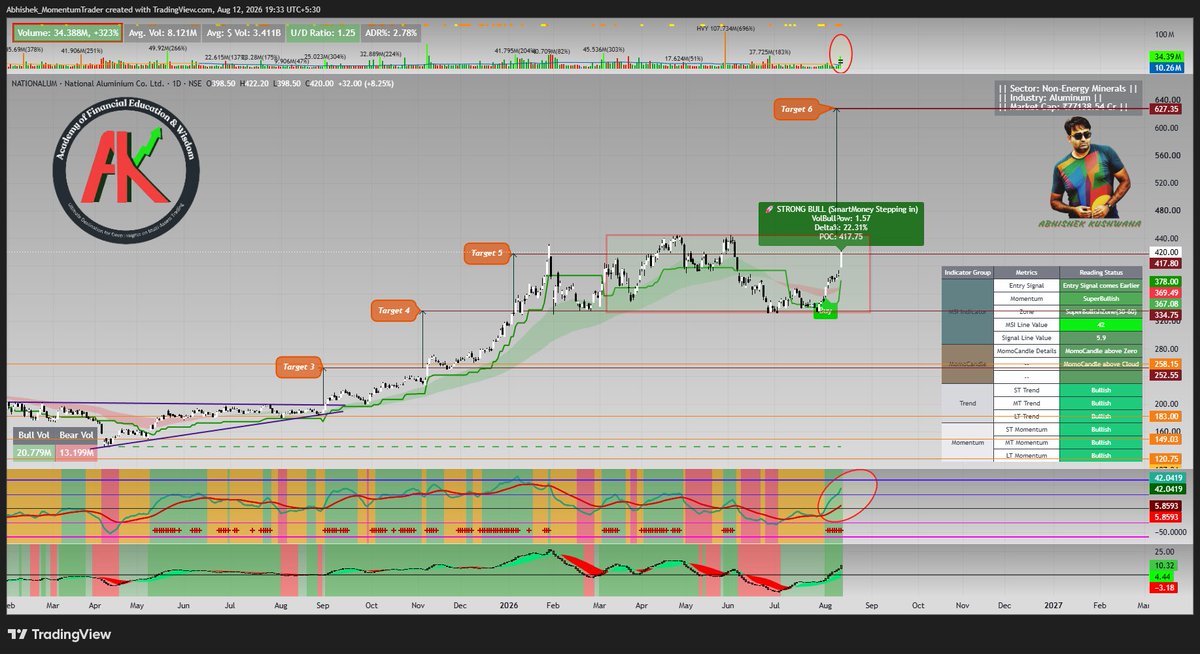This screenshot has height=654, width=1200.
Task: Click the Sector: Non-Energy Minerals line
Action: (1068, 89)
